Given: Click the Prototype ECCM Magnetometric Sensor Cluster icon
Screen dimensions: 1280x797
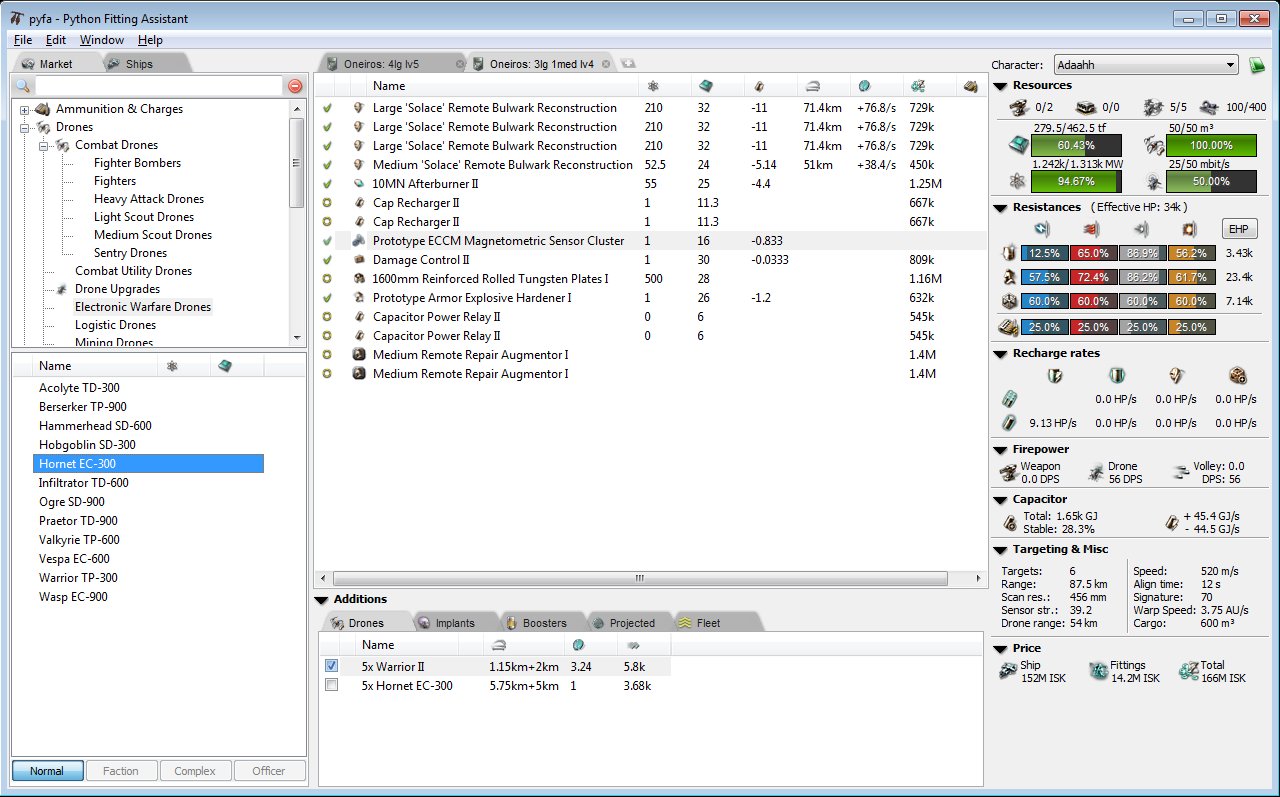Looking at the screenshot, I should click(359, 241).
